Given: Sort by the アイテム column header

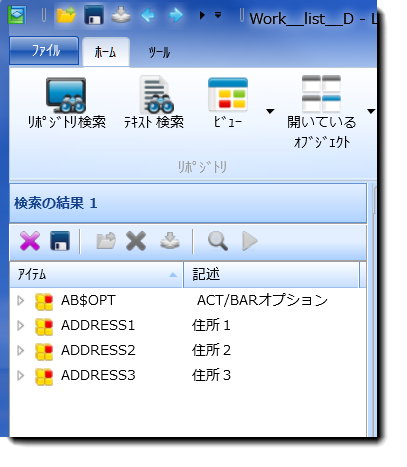Looking at the screenshot, I should [x=96, y=275].
